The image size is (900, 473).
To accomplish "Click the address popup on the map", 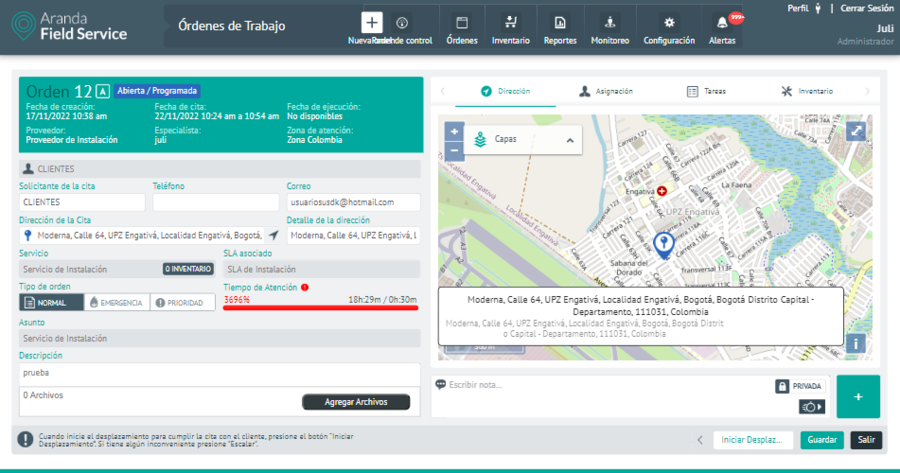I will click(x=641, y=316).
